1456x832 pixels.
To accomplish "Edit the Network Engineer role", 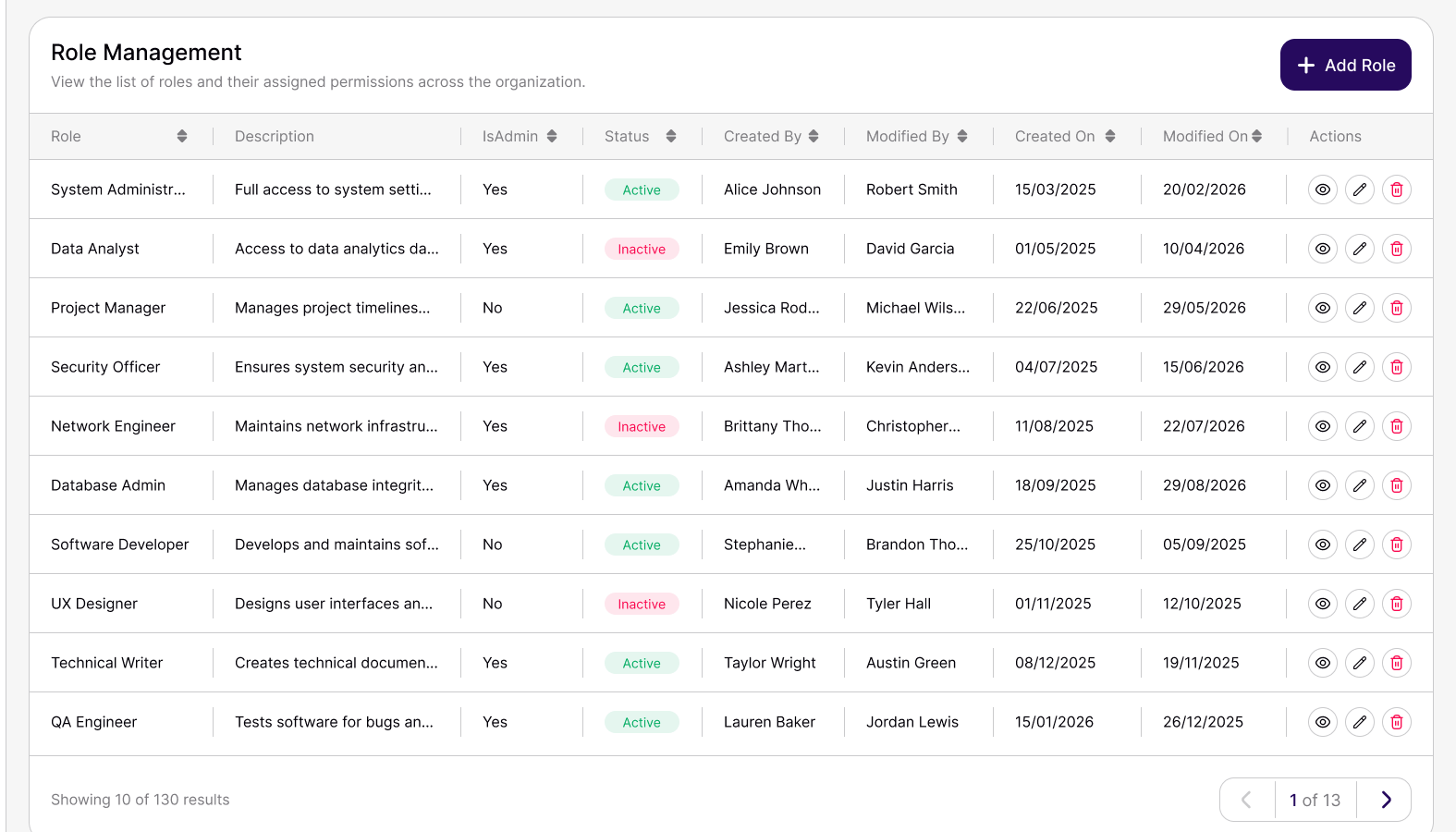I will [1360, 426].
